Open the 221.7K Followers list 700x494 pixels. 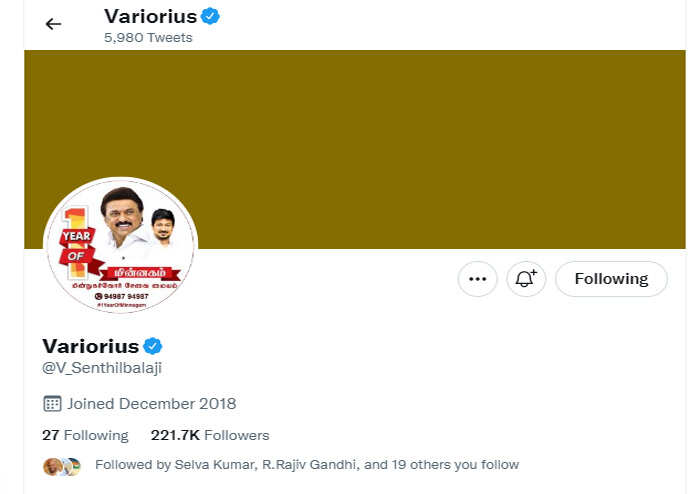[x=210, y=435]
